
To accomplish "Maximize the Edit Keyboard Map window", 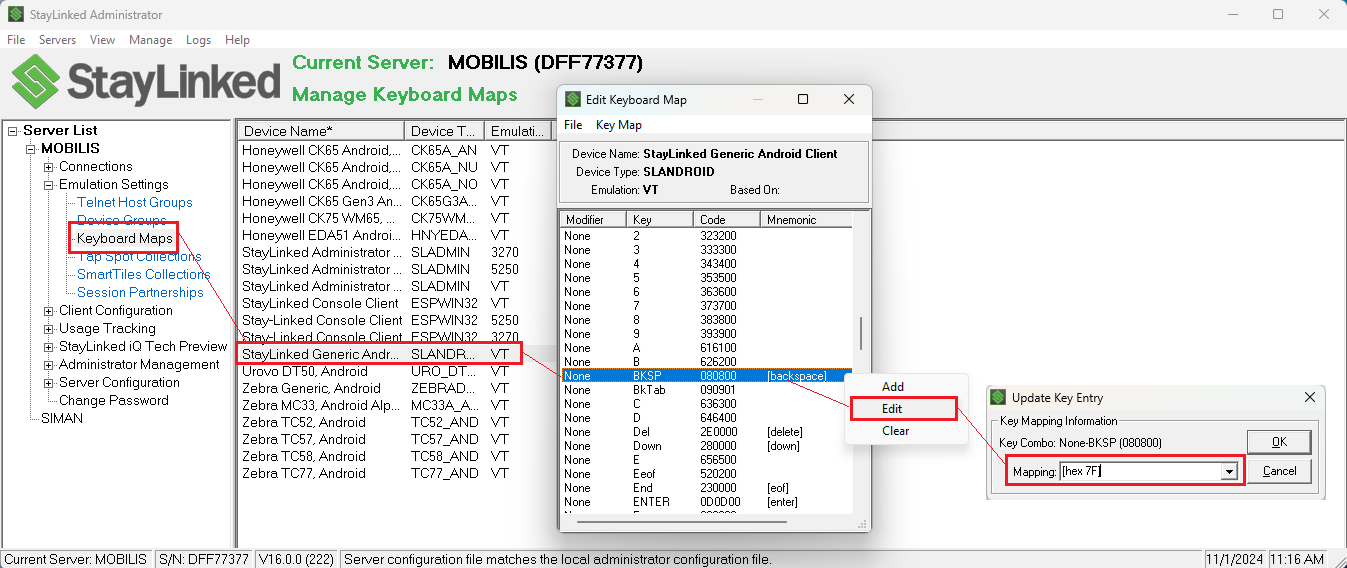I will pos(802,100).
